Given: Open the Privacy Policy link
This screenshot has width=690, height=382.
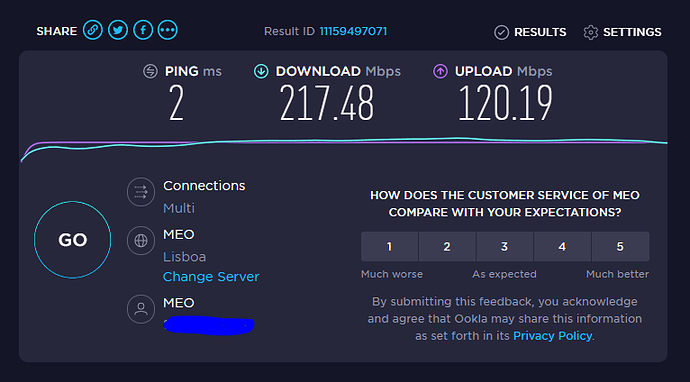Looking at the screenshot, I should 553,336.
